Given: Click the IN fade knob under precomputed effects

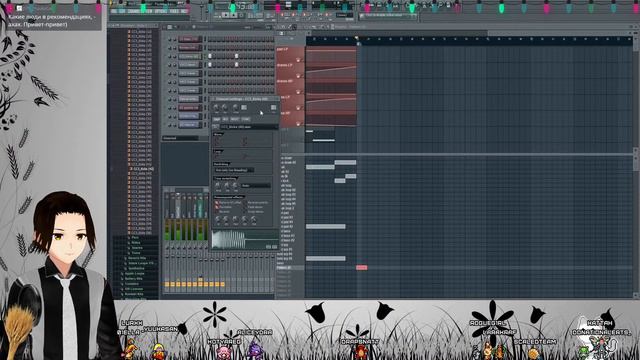Looking at the screenshot, I should (217, 218).
